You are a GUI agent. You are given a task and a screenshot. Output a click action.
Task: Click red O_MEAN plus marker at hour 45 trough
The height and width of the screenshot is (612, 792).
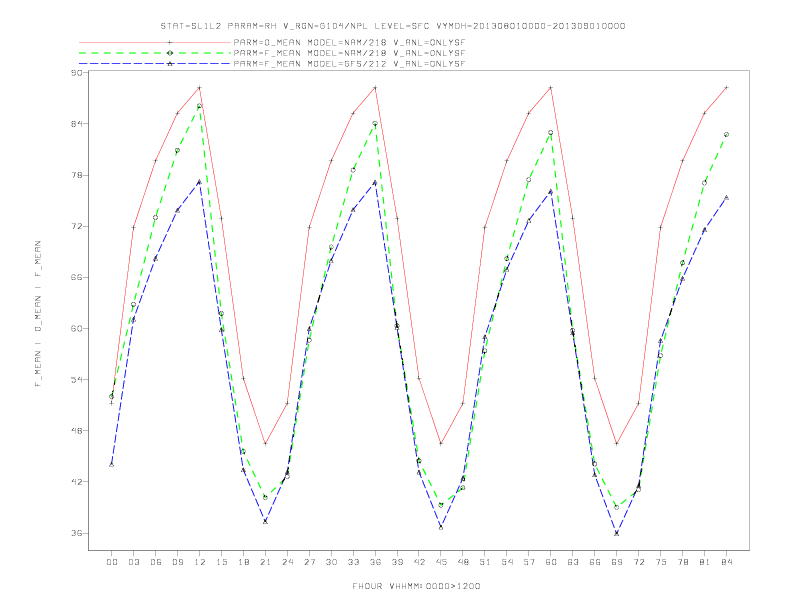point(441,444)
